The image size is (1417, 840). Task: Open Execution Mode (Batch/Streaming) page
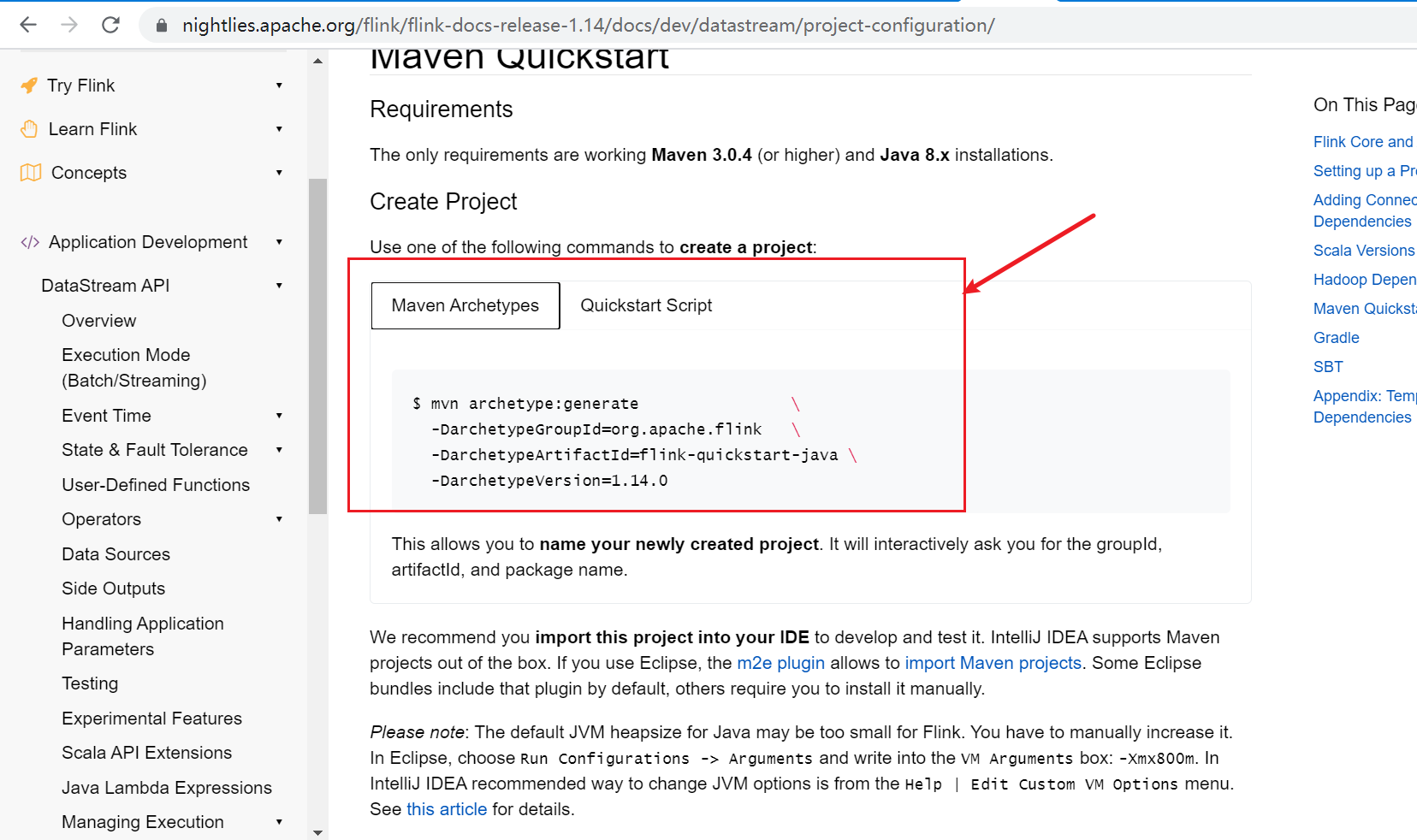134,368
